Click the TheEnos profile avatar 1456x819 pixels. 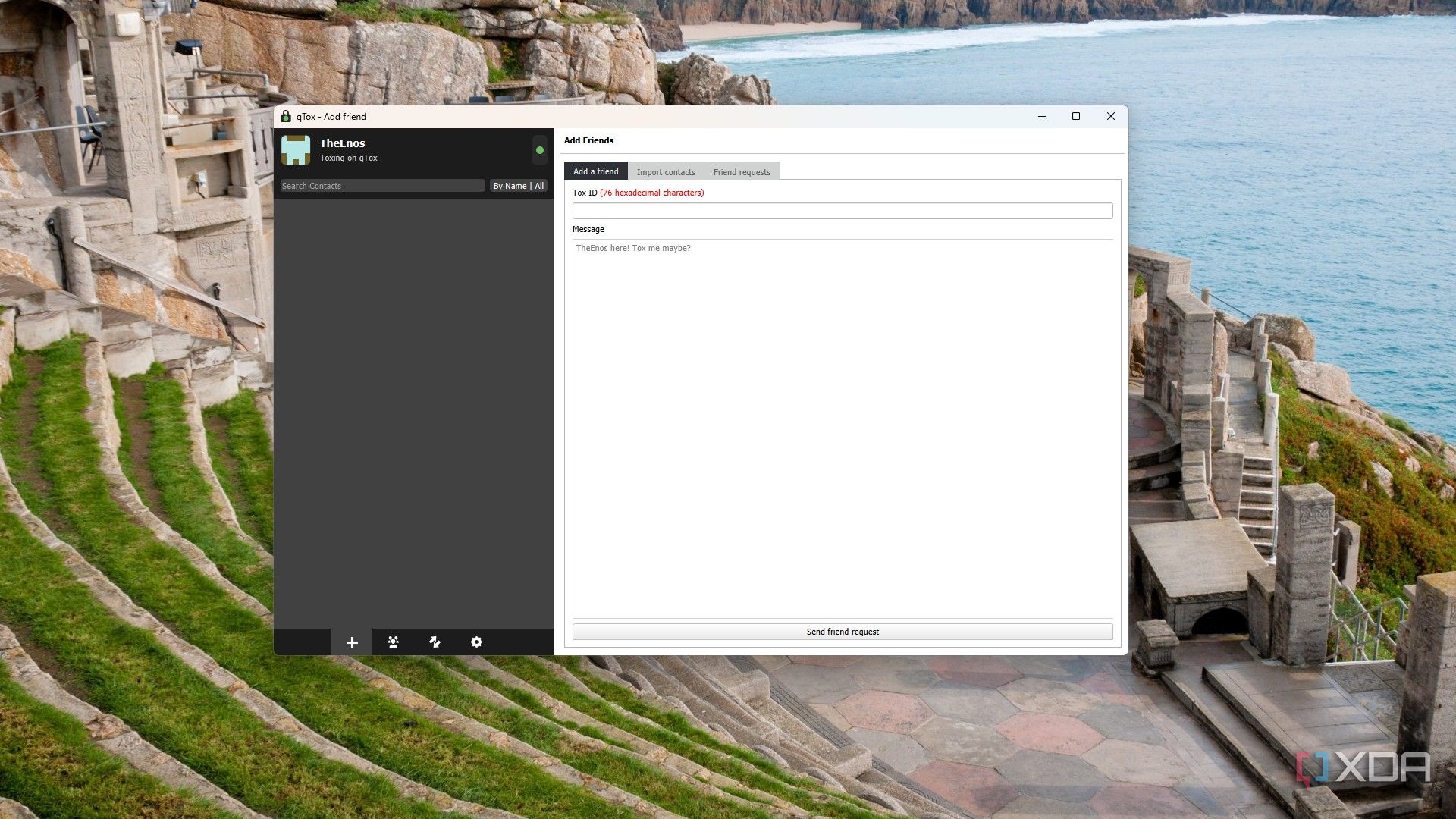pos(296,150)
